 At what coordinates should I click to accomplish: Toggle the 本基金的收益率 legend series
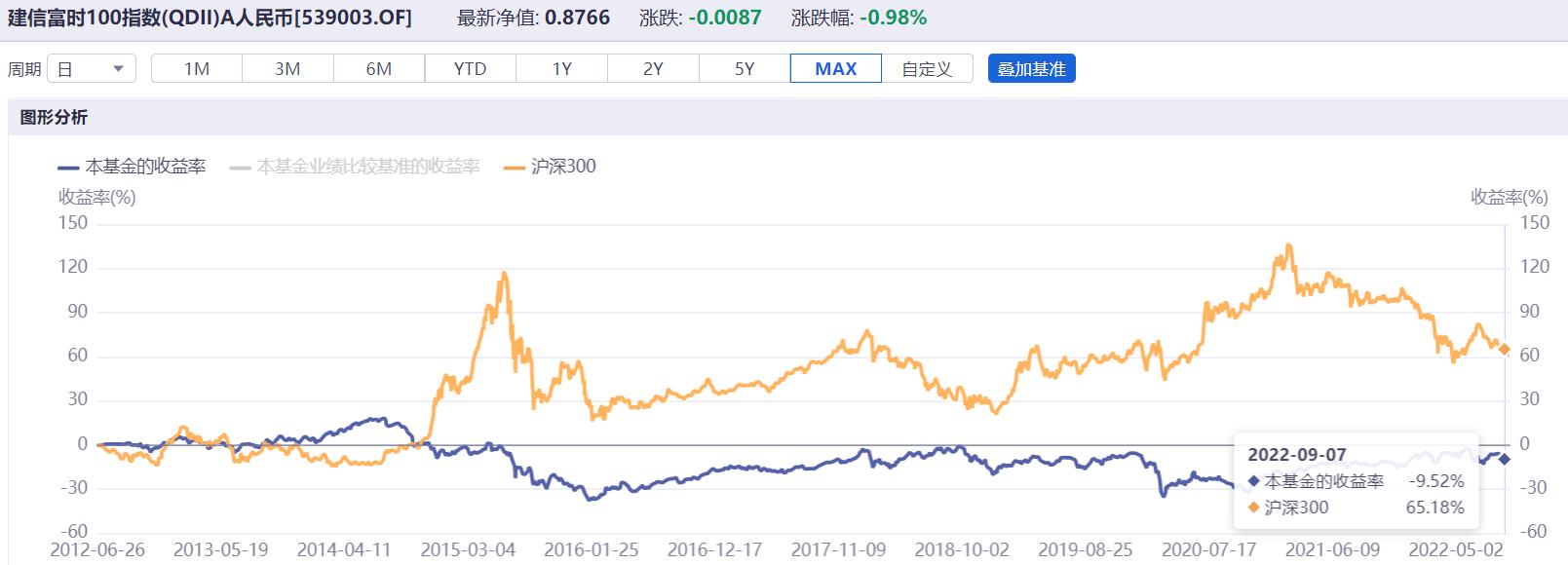(x=133, y=167)
